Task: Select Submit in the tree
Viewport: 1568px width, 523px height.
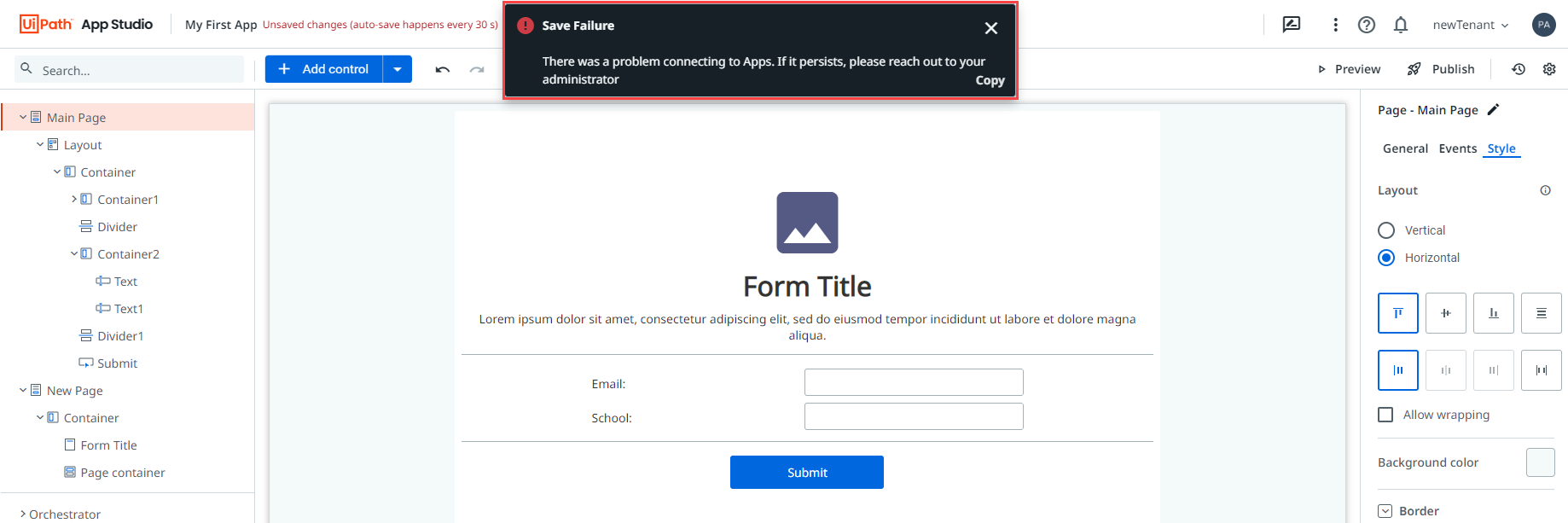Action: 117,363
